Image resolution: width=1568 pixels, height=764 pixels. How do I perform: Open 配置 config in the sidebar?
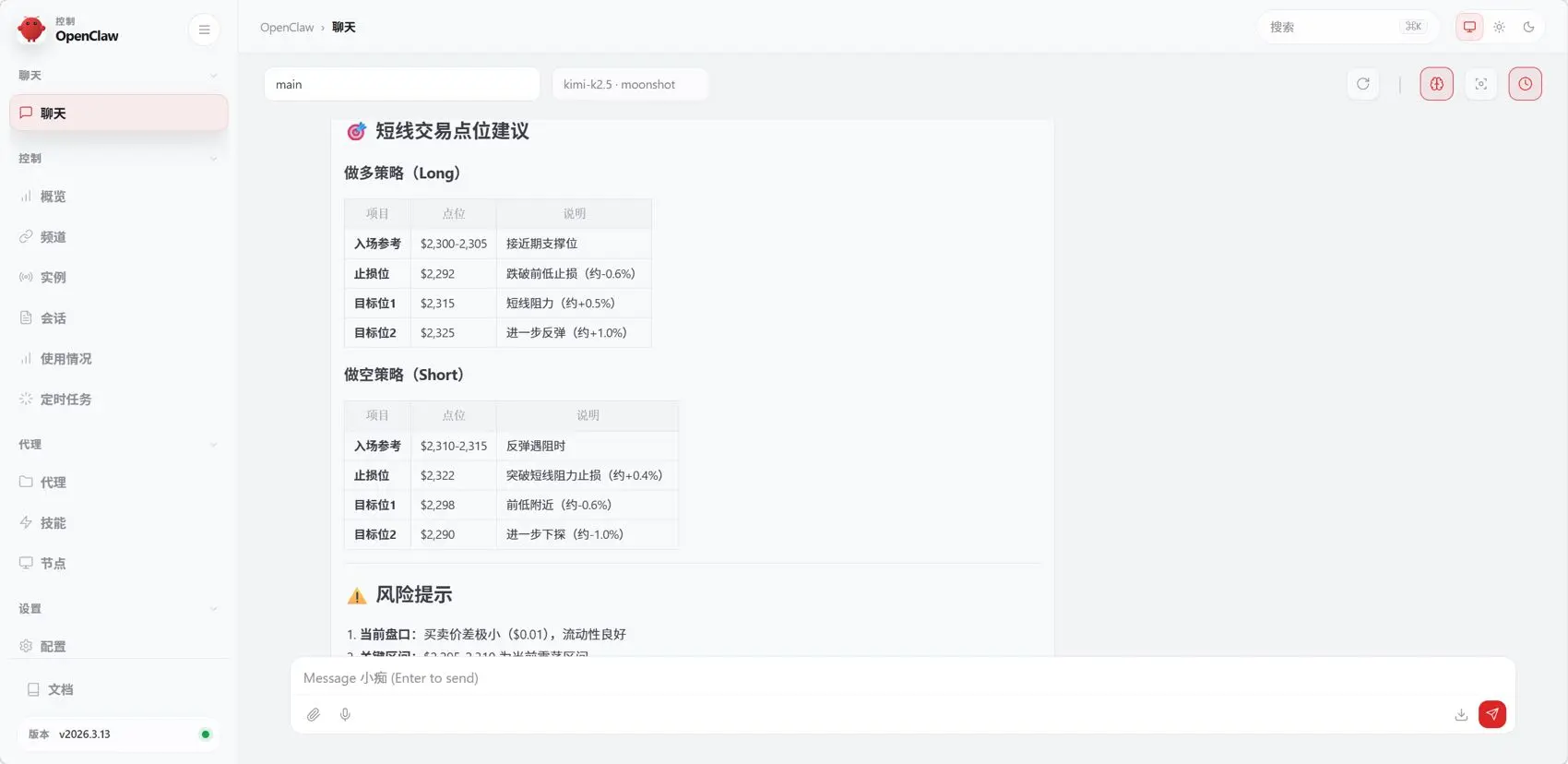click(x=119, y=647)
